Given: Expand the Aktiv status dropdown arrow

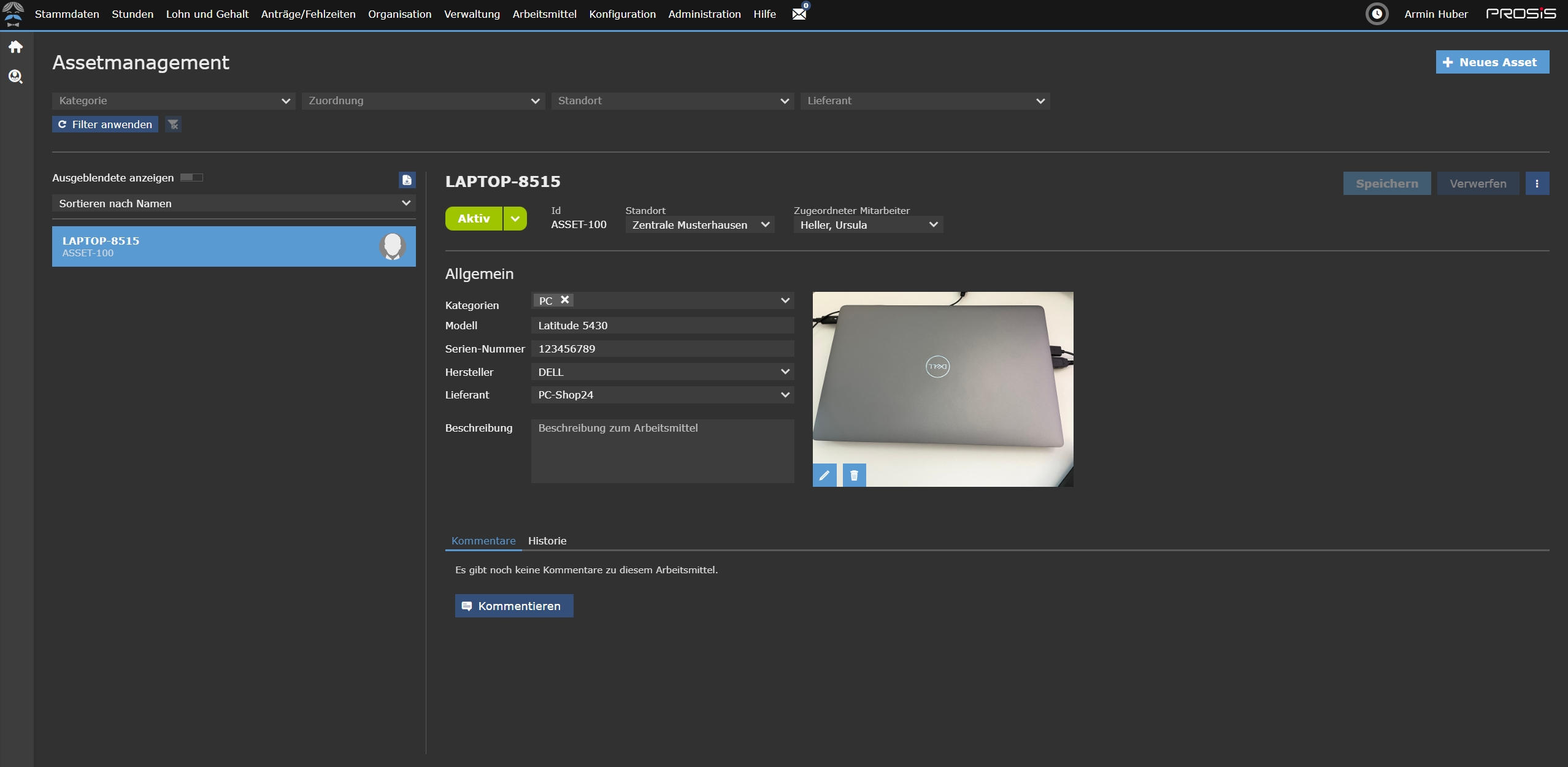Looking at the screenshot, I should (515, 219).
